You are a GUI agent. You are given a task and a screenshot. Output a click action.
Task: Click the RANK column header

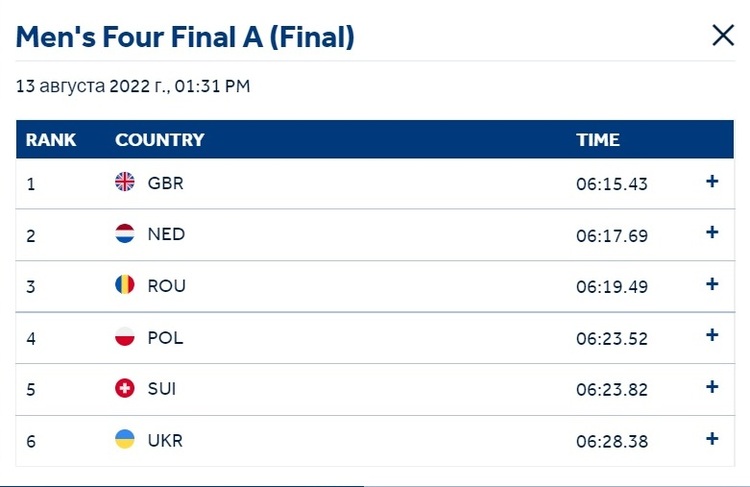click(x=51, y=140)
